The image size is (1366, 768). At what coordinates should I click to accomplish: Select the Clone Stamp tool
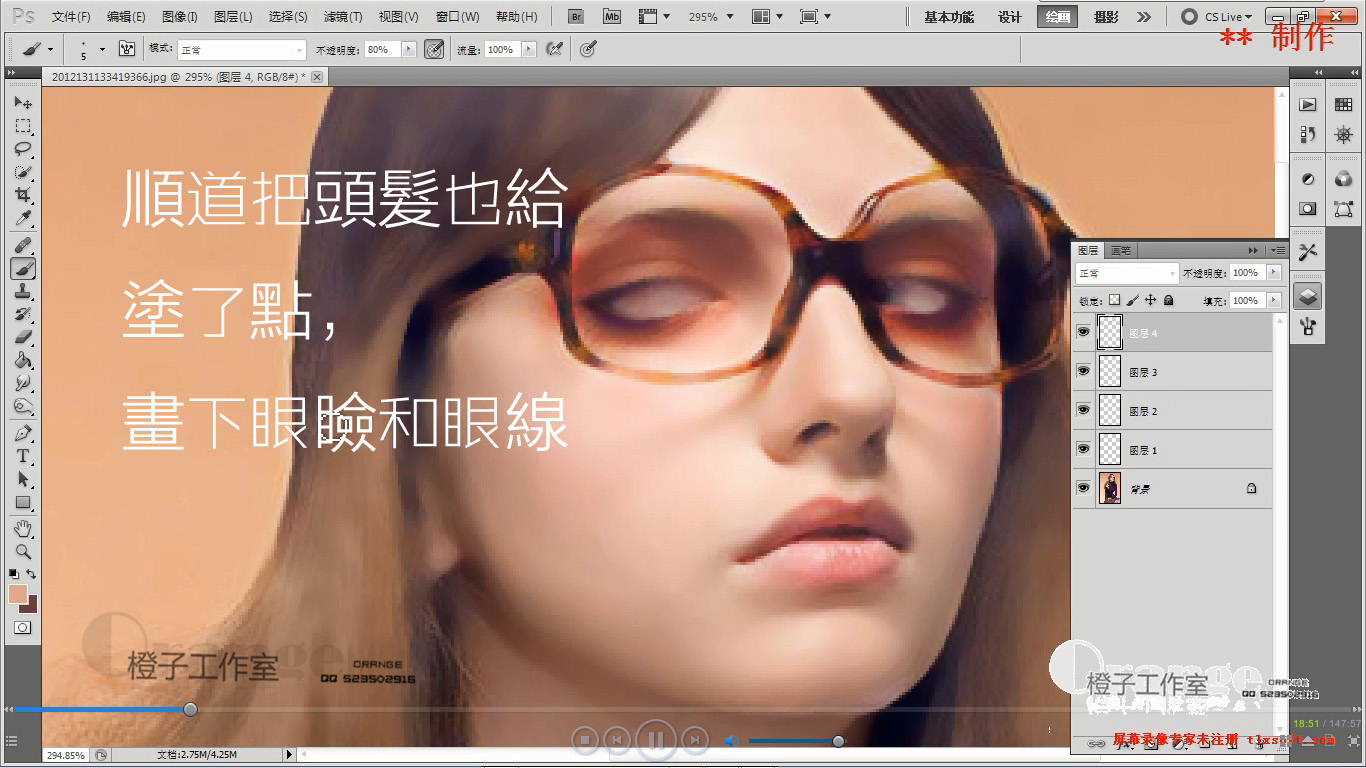[x=23, y=292]
